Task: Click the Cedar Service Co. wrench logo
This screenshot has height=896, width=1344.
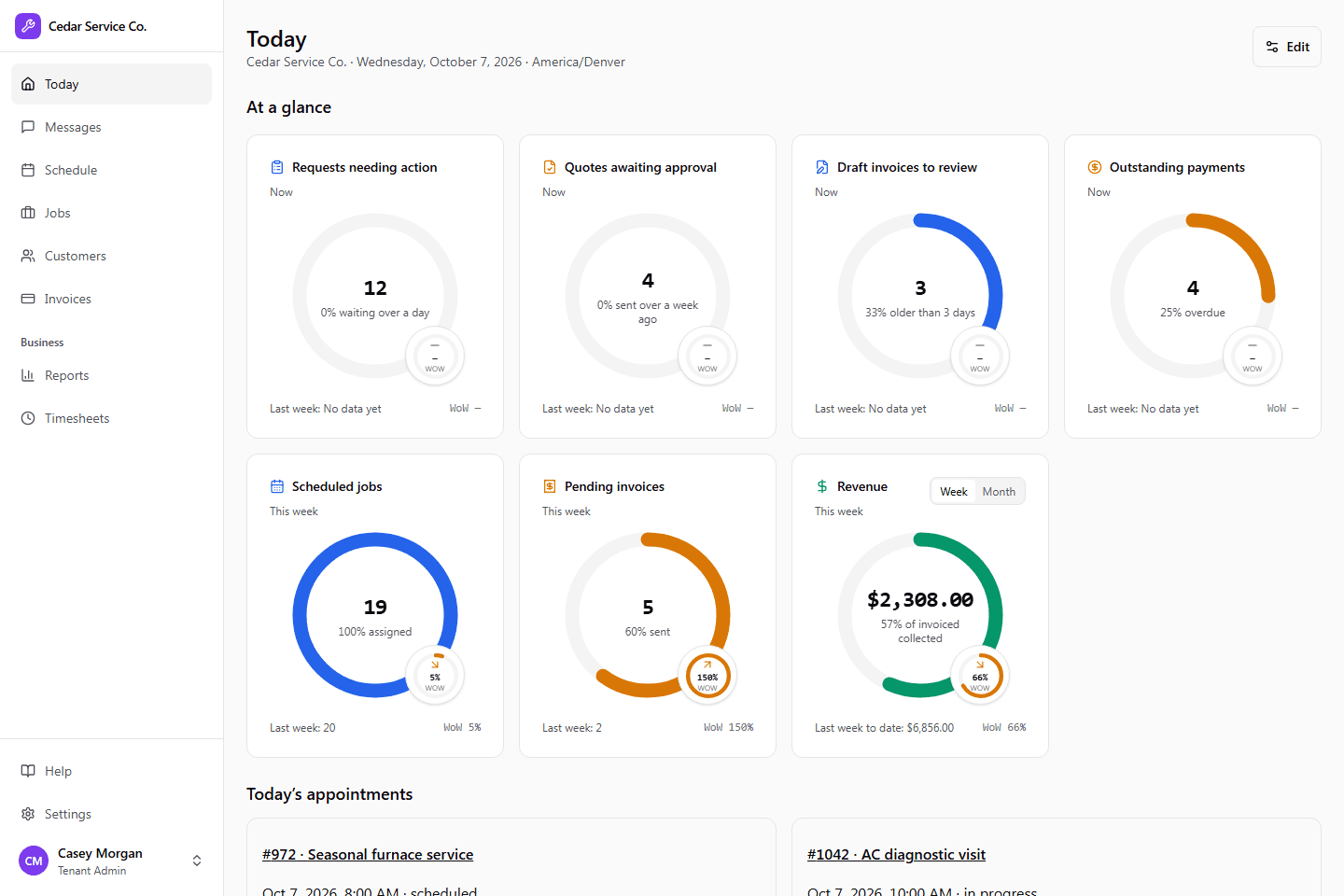Action: [x=28, y=26]
